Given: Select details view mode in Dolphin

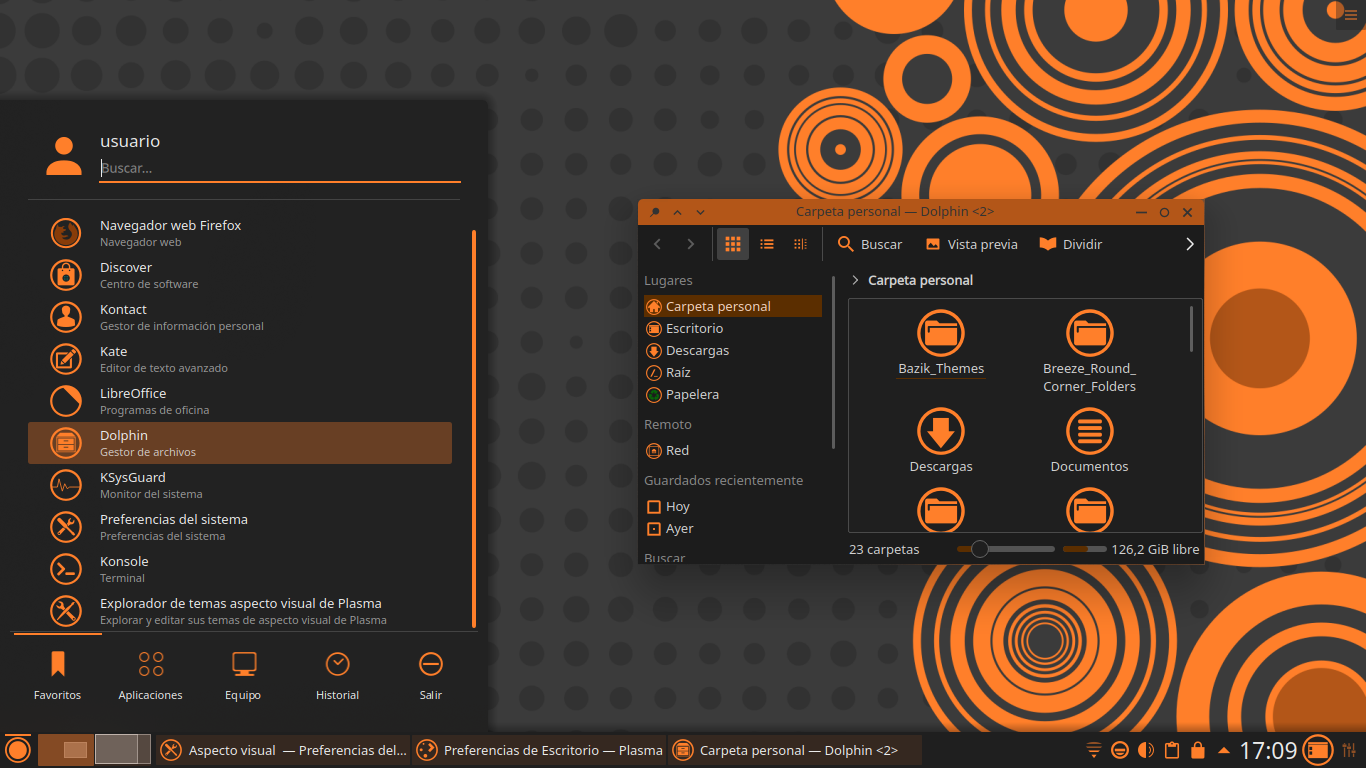Looking at the screenshot, I should pyautogui.click(x=800, y=244).
